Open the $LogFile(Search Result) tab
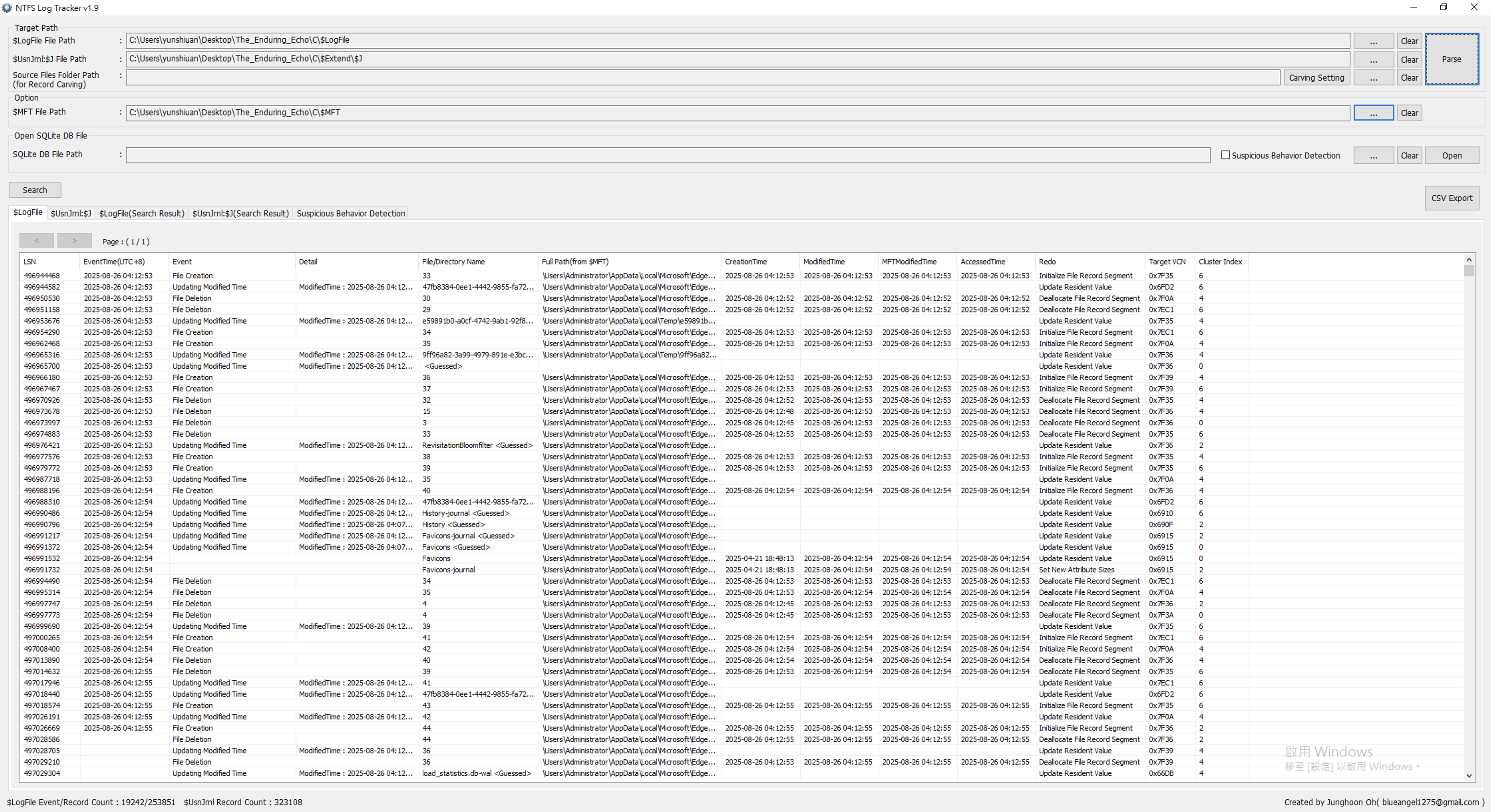Viewport: 1491px width, 812px height. tap(142, 214)
